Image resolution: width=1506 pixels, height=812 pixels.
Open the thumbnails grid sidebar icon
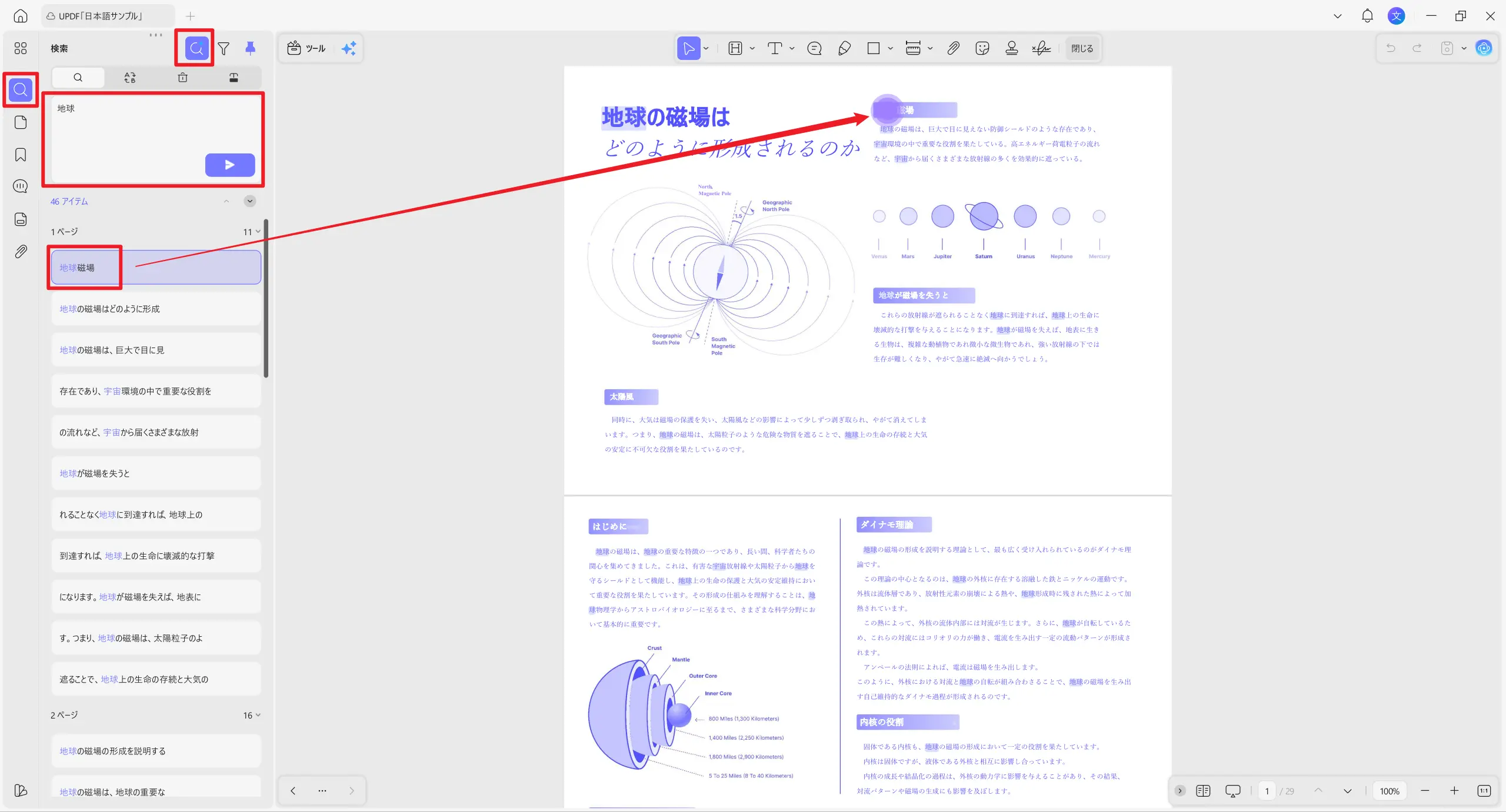[21, 48]
